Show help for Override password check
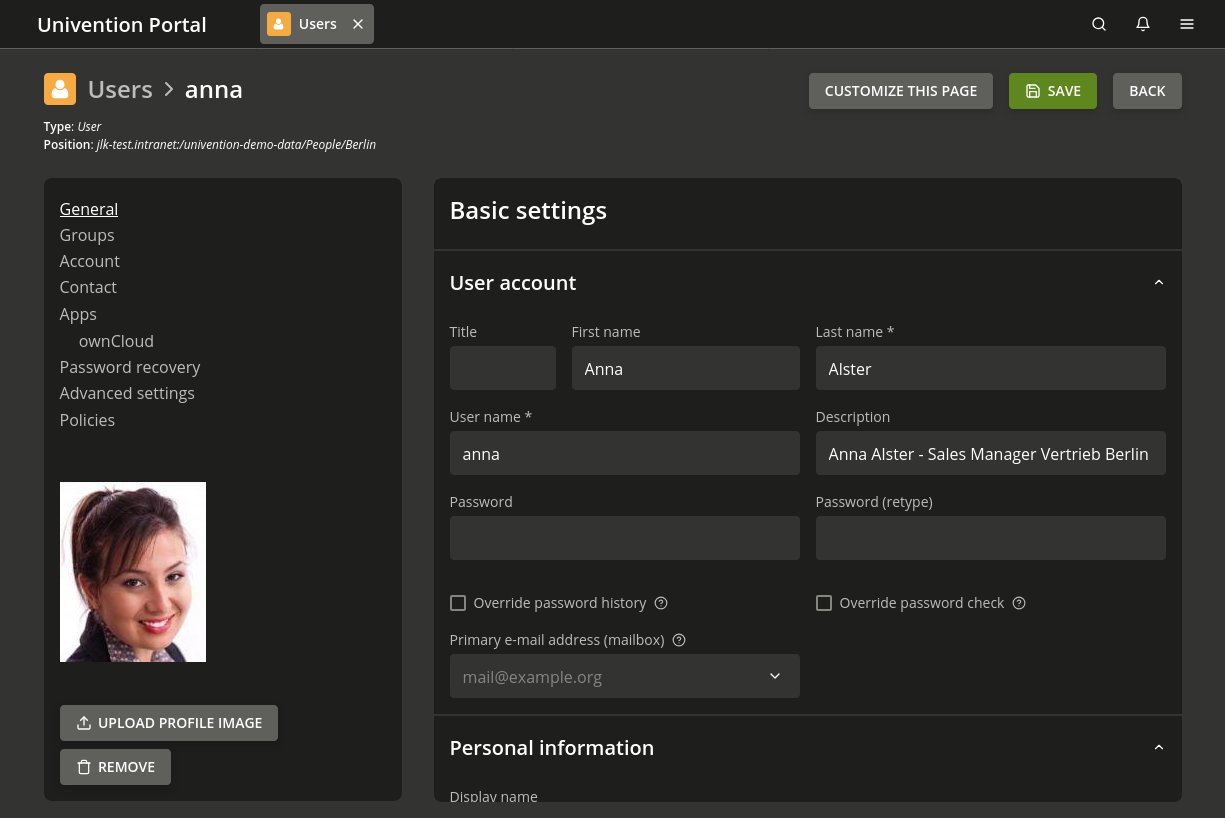 pyautogui.click(x=1019, y=603)
